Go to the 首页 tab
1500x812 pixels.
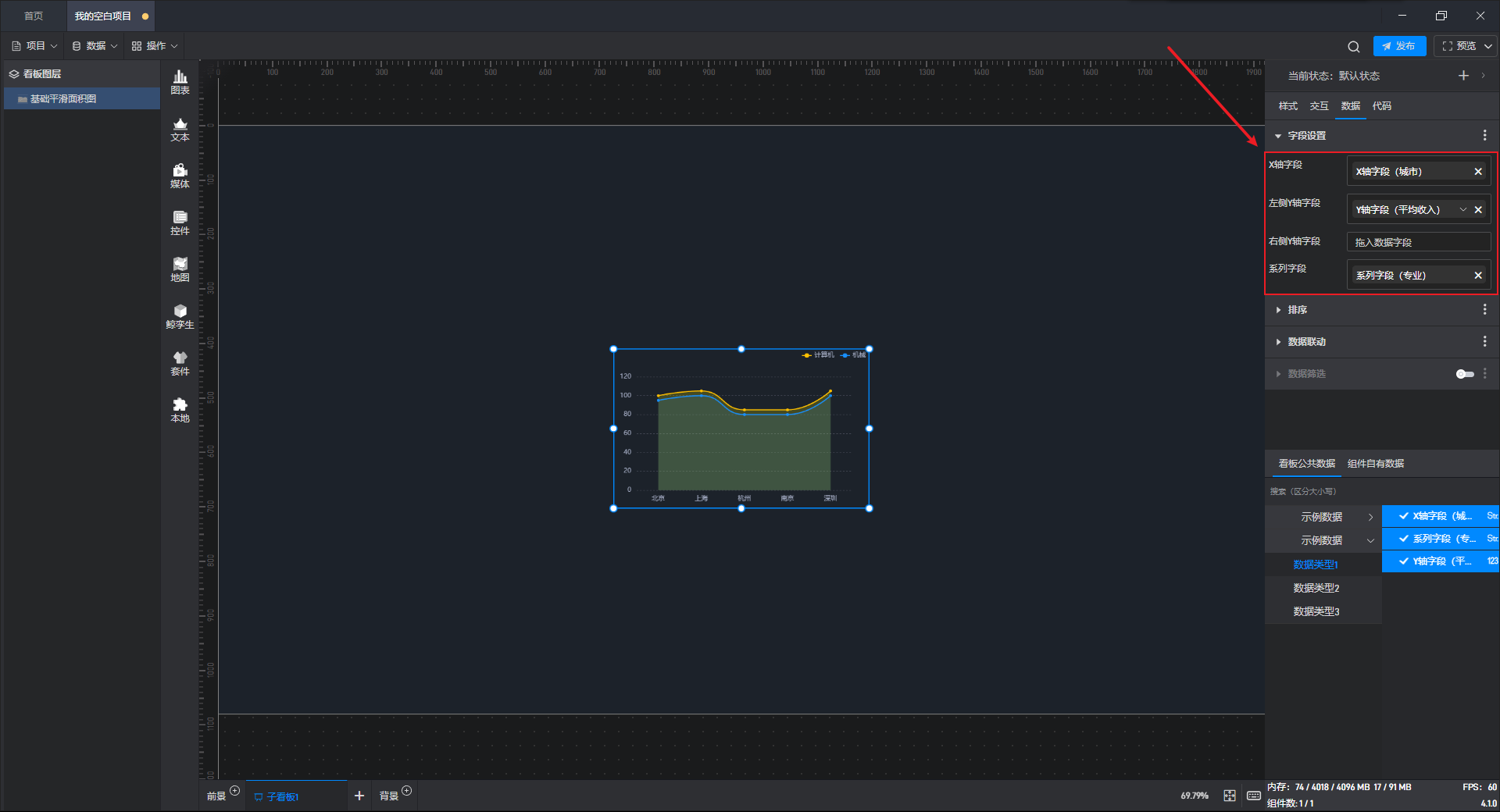(34, 16)
